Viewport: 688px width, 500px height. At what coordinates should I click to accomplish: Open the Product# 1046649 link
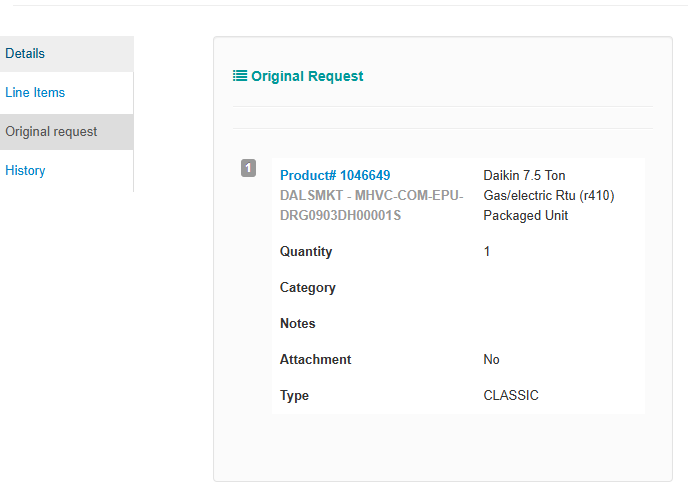pos(335,176)
